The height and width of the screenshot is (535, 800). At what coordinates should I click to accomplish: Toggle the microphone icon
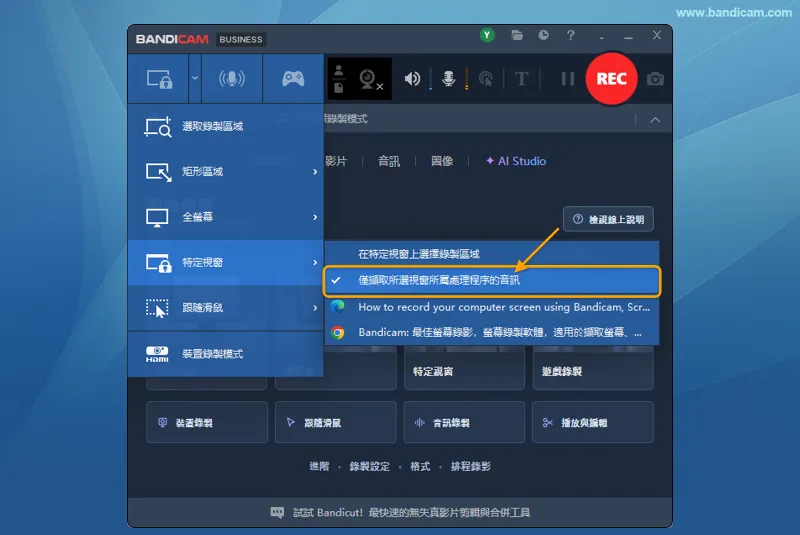click(x=448, y=79)
